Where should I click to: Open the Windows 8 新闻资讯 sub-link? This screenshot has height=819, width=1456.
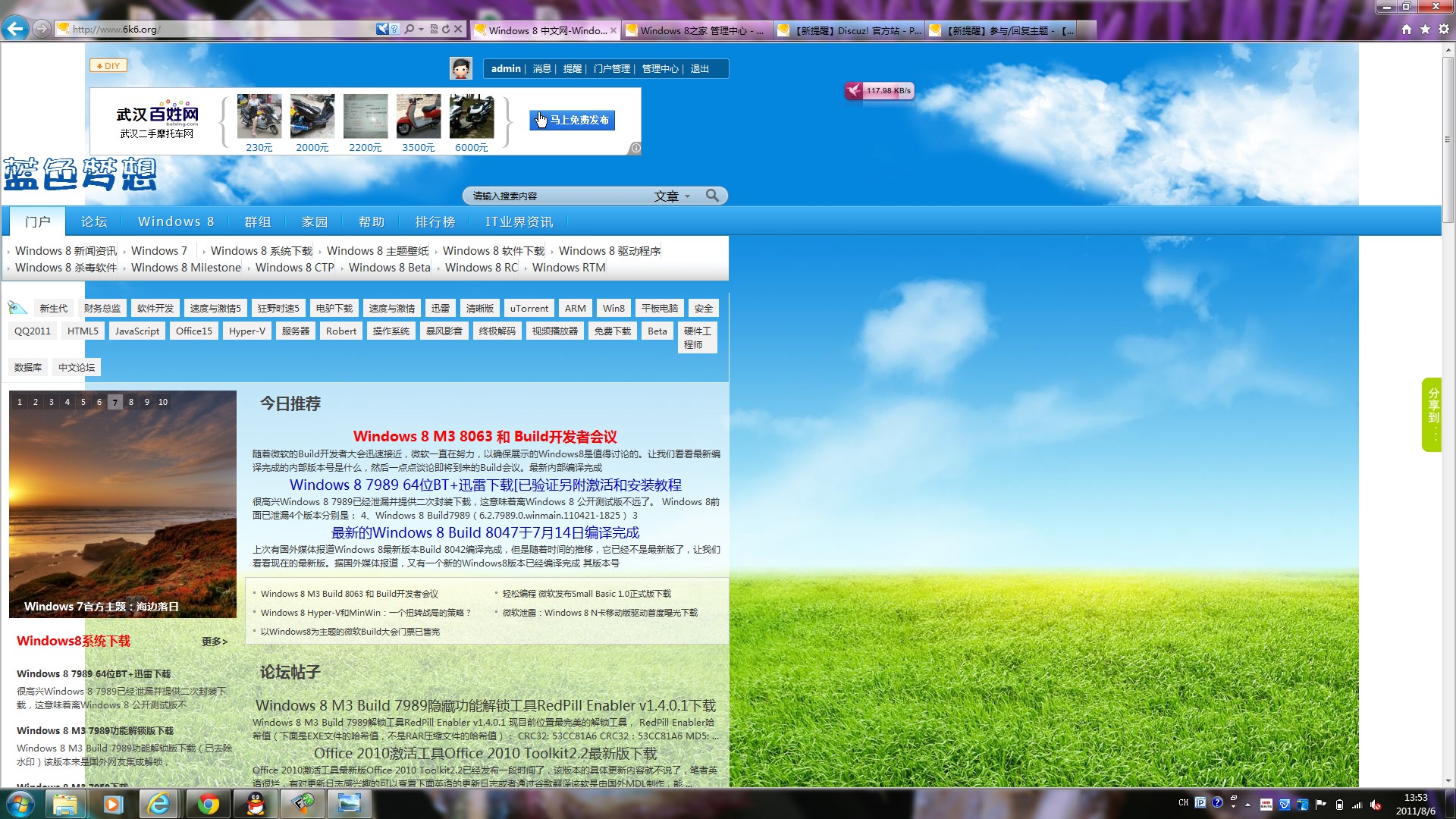[66, 251]
